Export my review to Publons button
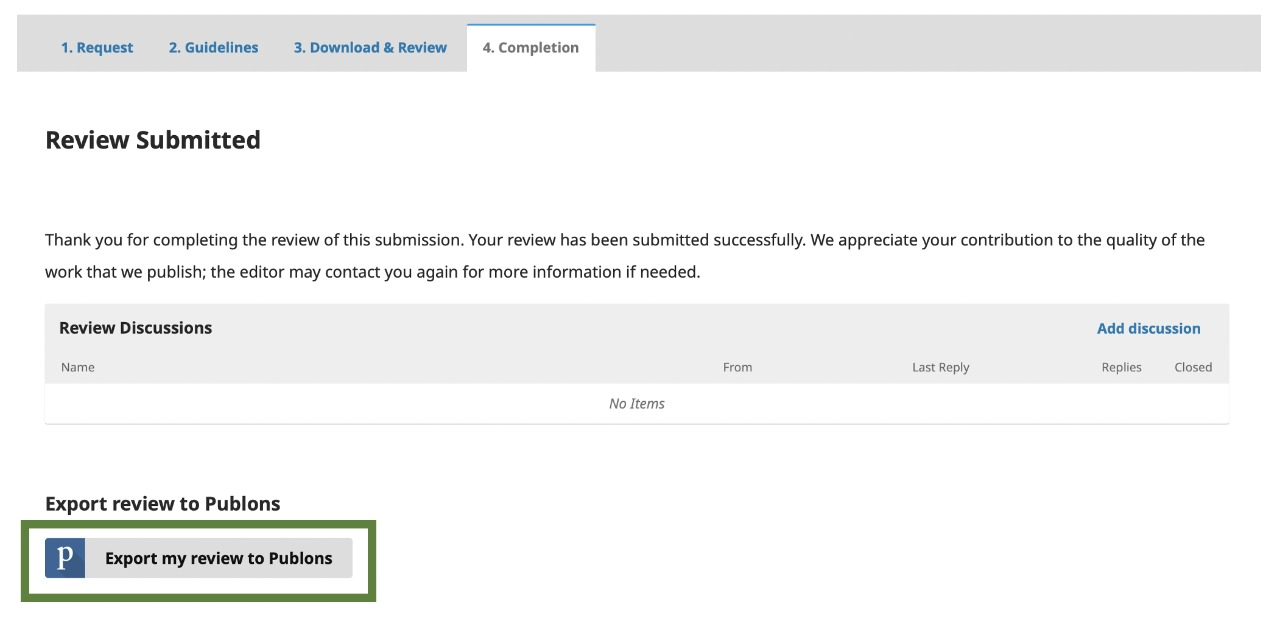1280x621 pixels. coord(199,558)
